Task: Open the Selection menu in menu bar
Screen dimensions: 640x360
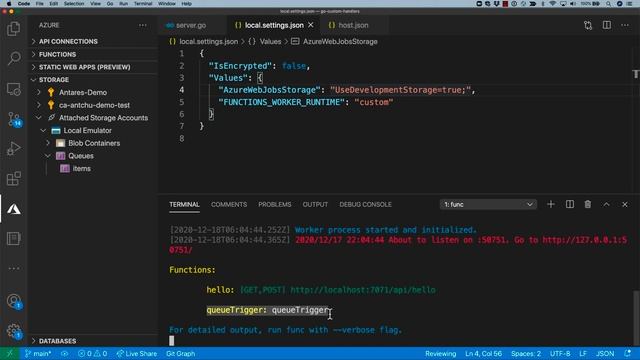Action: click(x=74, y=4)
